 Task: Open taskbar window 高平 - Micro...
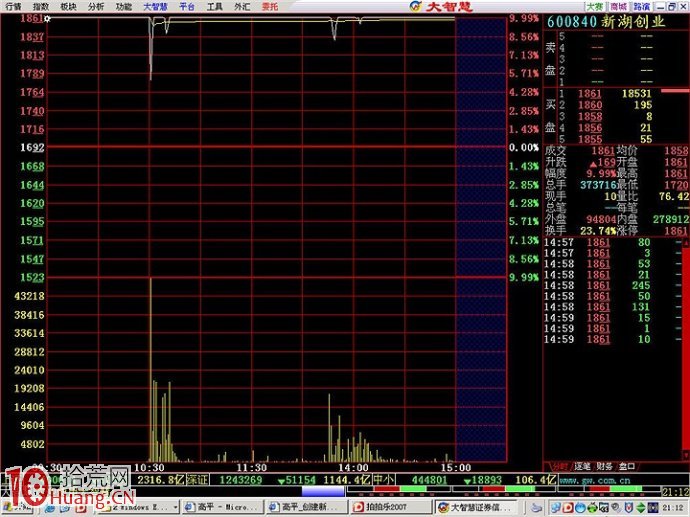(222, 507)
